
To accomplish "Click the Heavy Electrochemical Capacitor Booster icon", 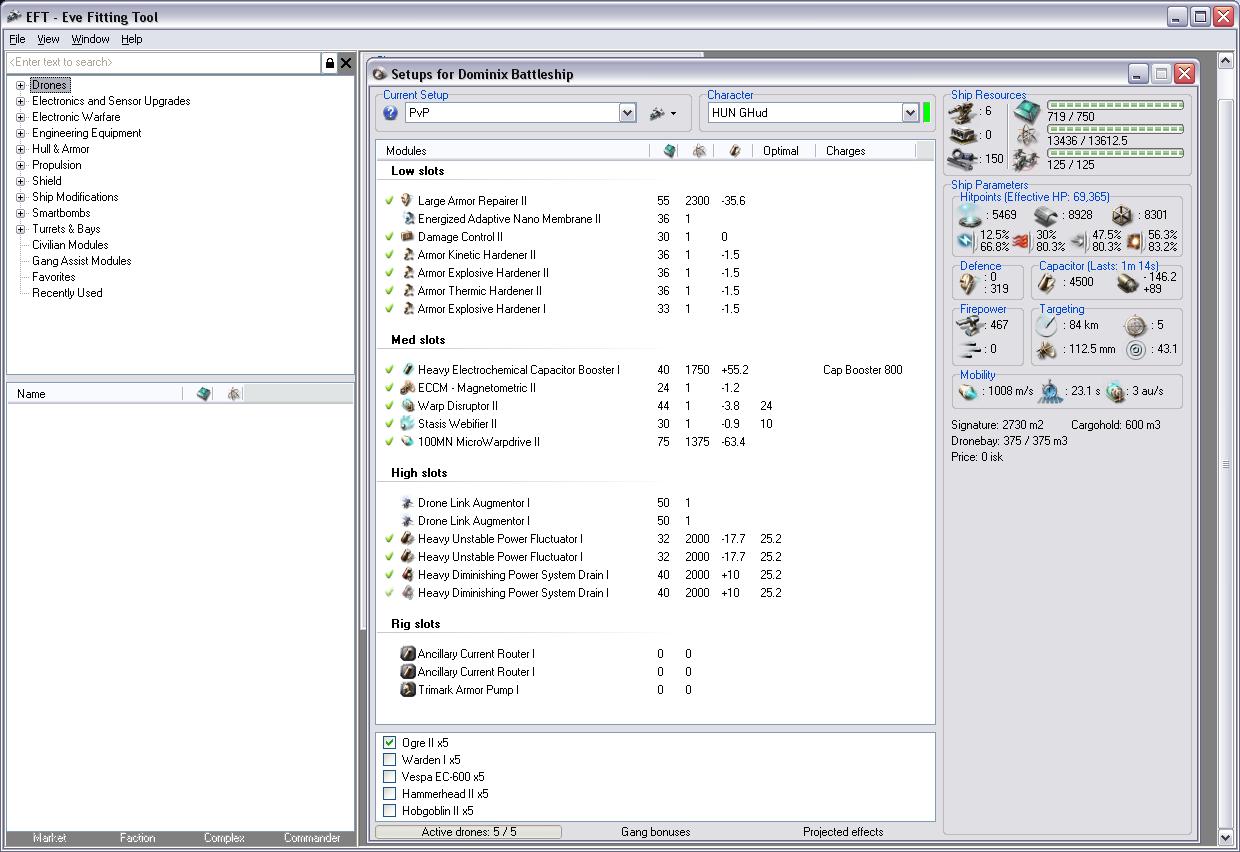I will point(407,370).
